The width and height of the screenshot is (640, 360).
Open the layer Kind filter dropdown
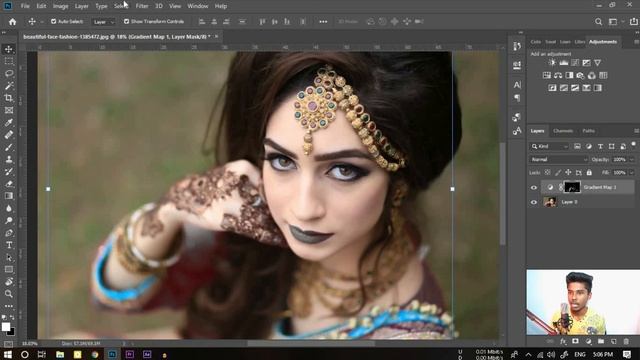[550, 146]
